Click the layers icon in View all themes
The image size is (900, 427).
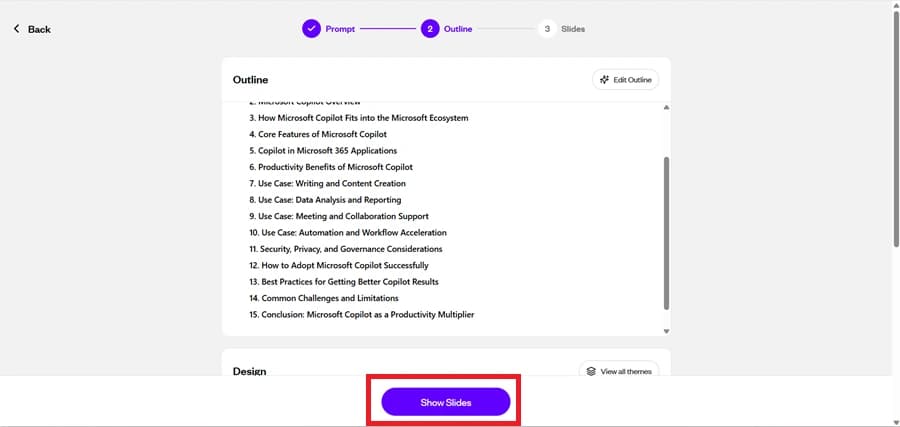point(591,371)
